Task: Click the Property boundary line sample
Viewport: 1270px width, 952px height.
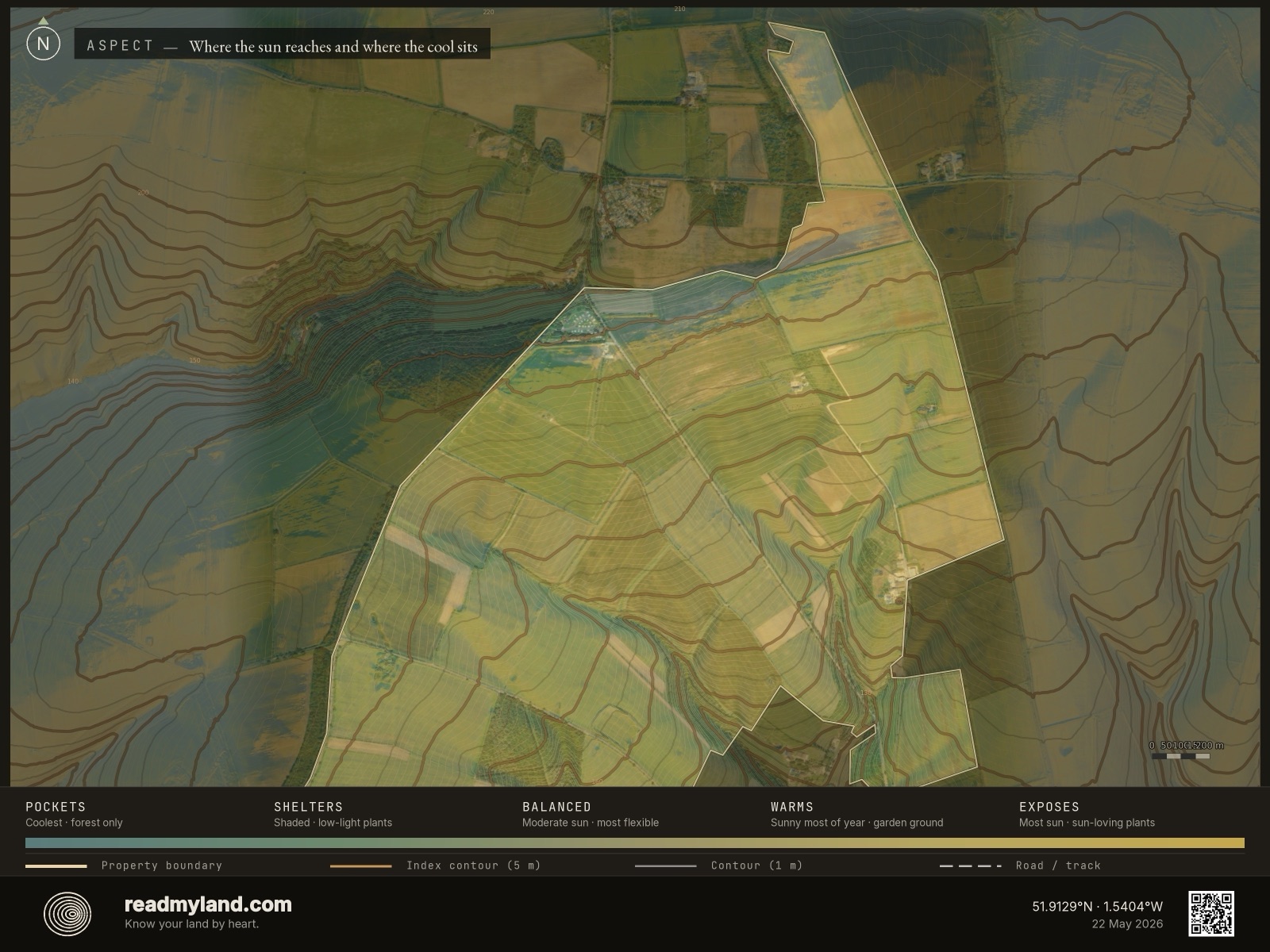Action: (56, 866)
